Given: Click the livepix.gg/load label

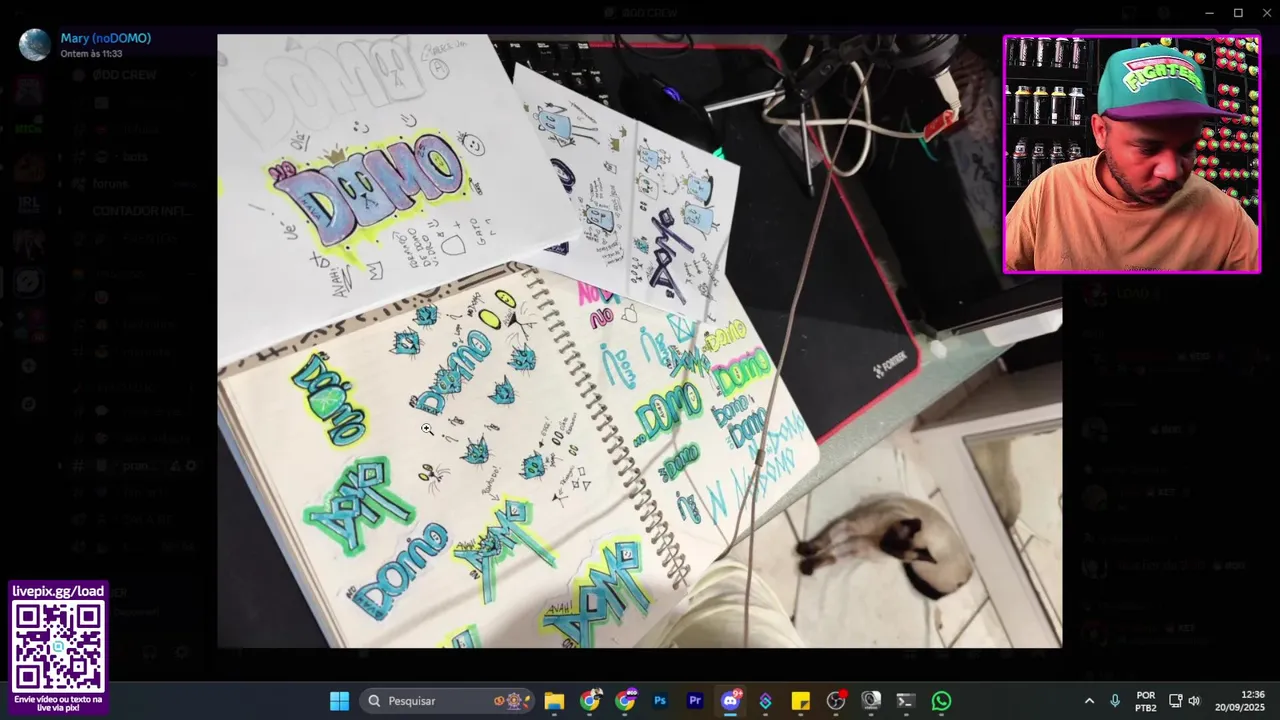Looking at the screenshot, I should click(58, 591).
